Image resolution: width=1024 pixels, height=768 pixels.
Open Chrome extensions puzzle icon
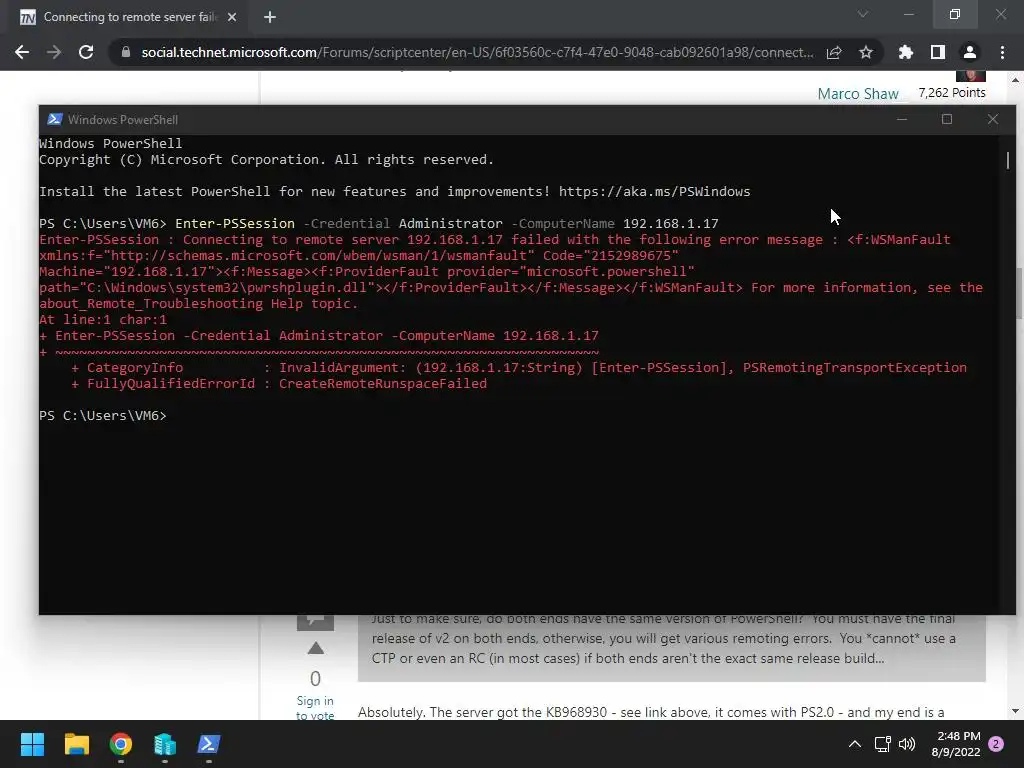905,52
